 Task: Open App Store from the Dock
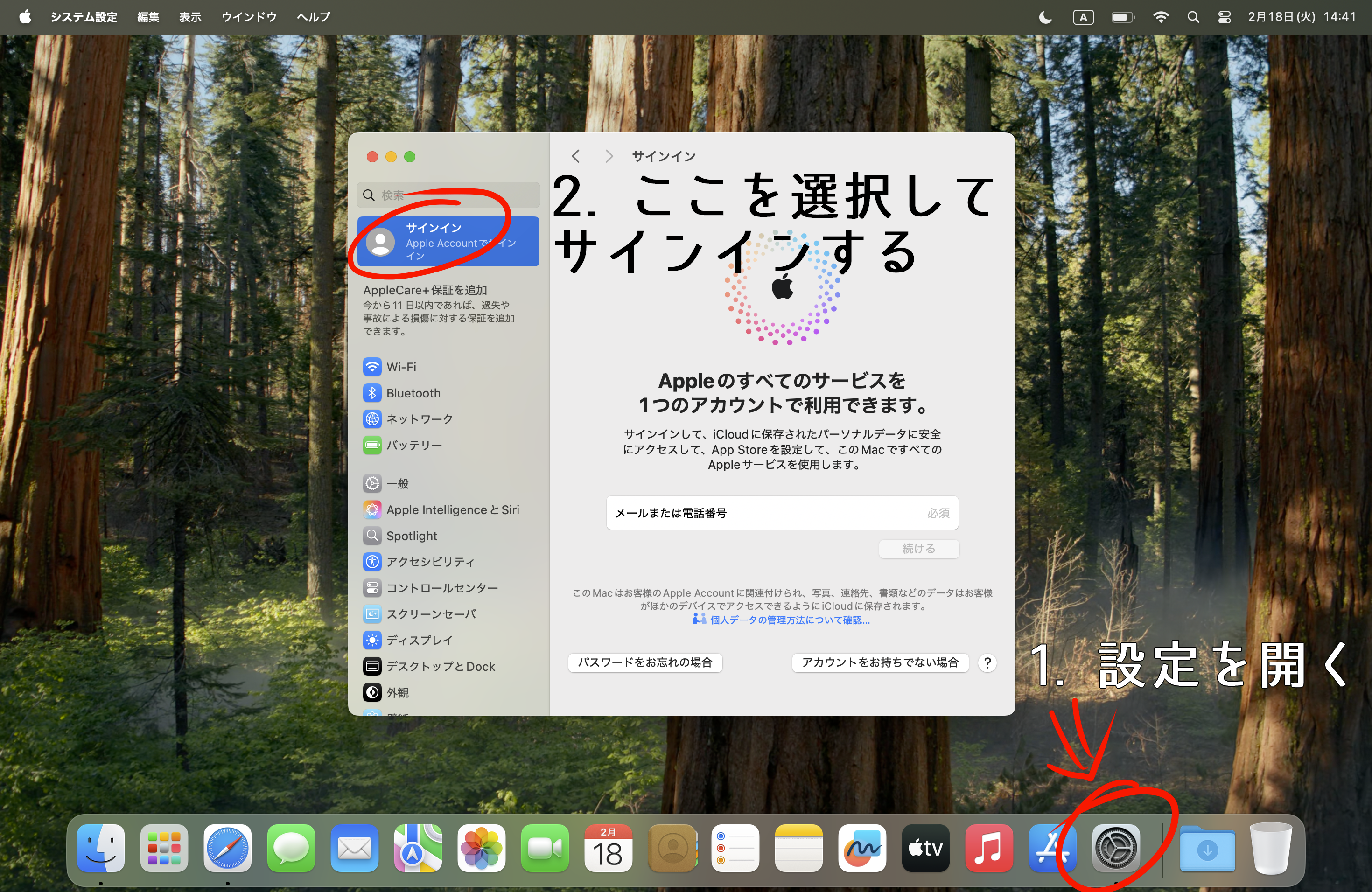click(x=1052, y=848)
